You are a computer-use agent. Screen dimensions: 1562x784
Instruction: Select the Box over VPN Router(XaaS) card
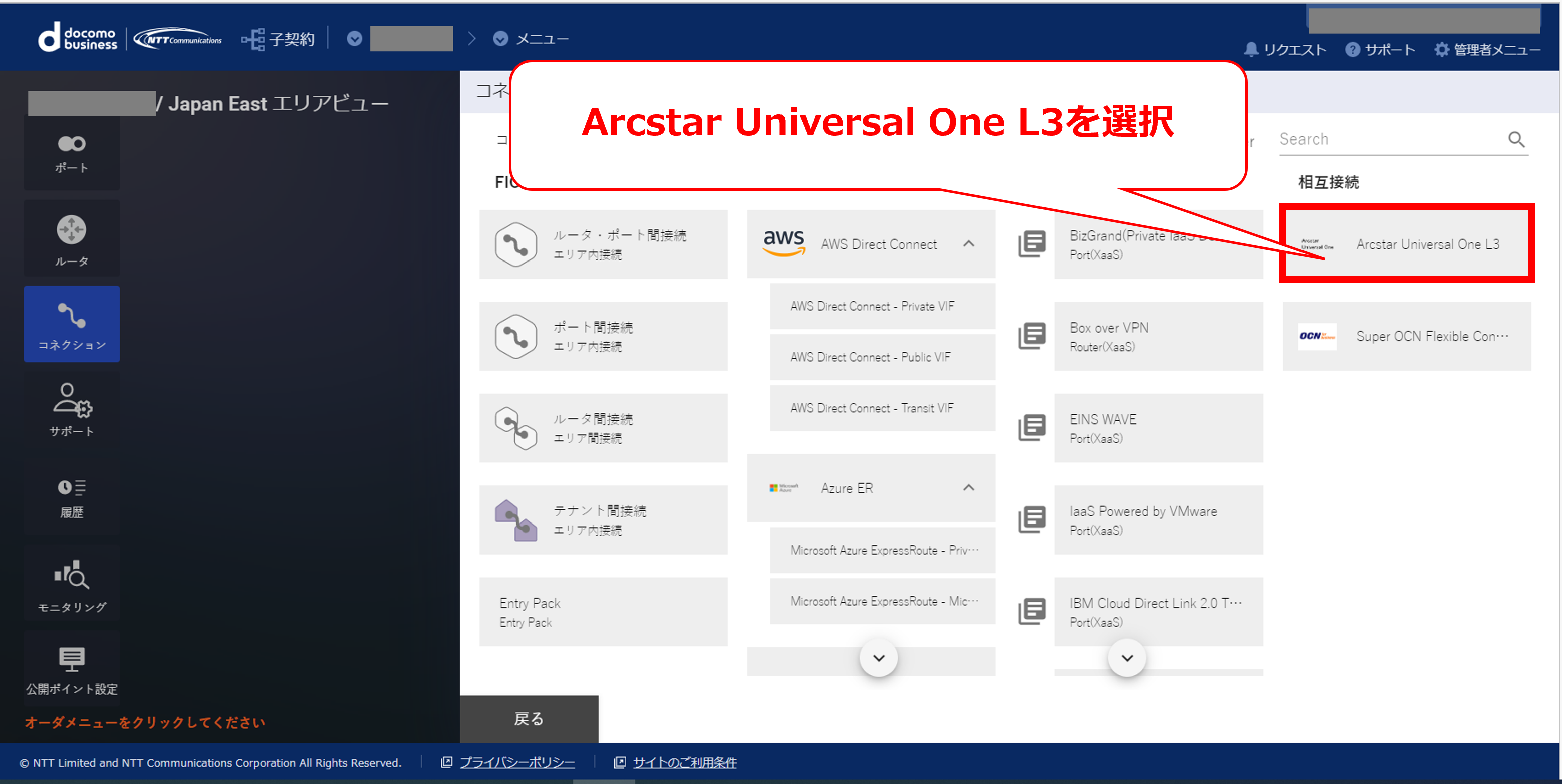[1159, 337]
